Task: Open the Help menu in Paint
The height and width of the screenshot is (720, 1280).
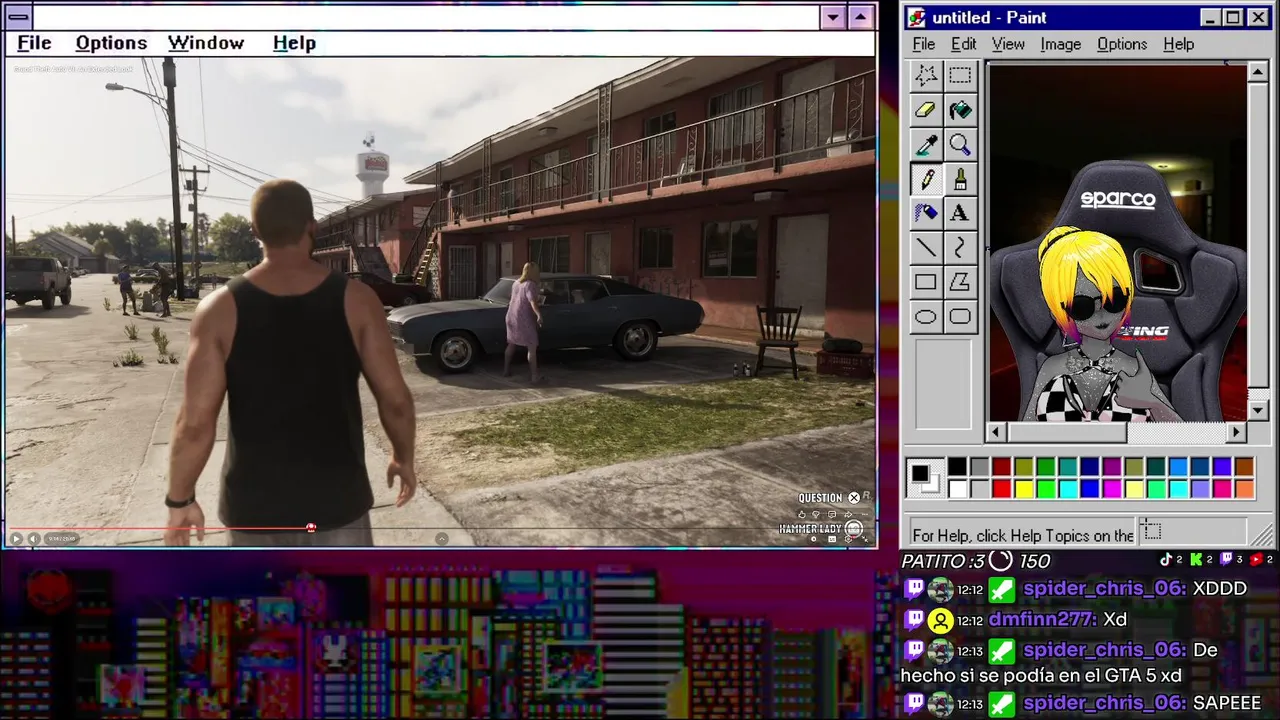Action: click(x=1178, y=44)
